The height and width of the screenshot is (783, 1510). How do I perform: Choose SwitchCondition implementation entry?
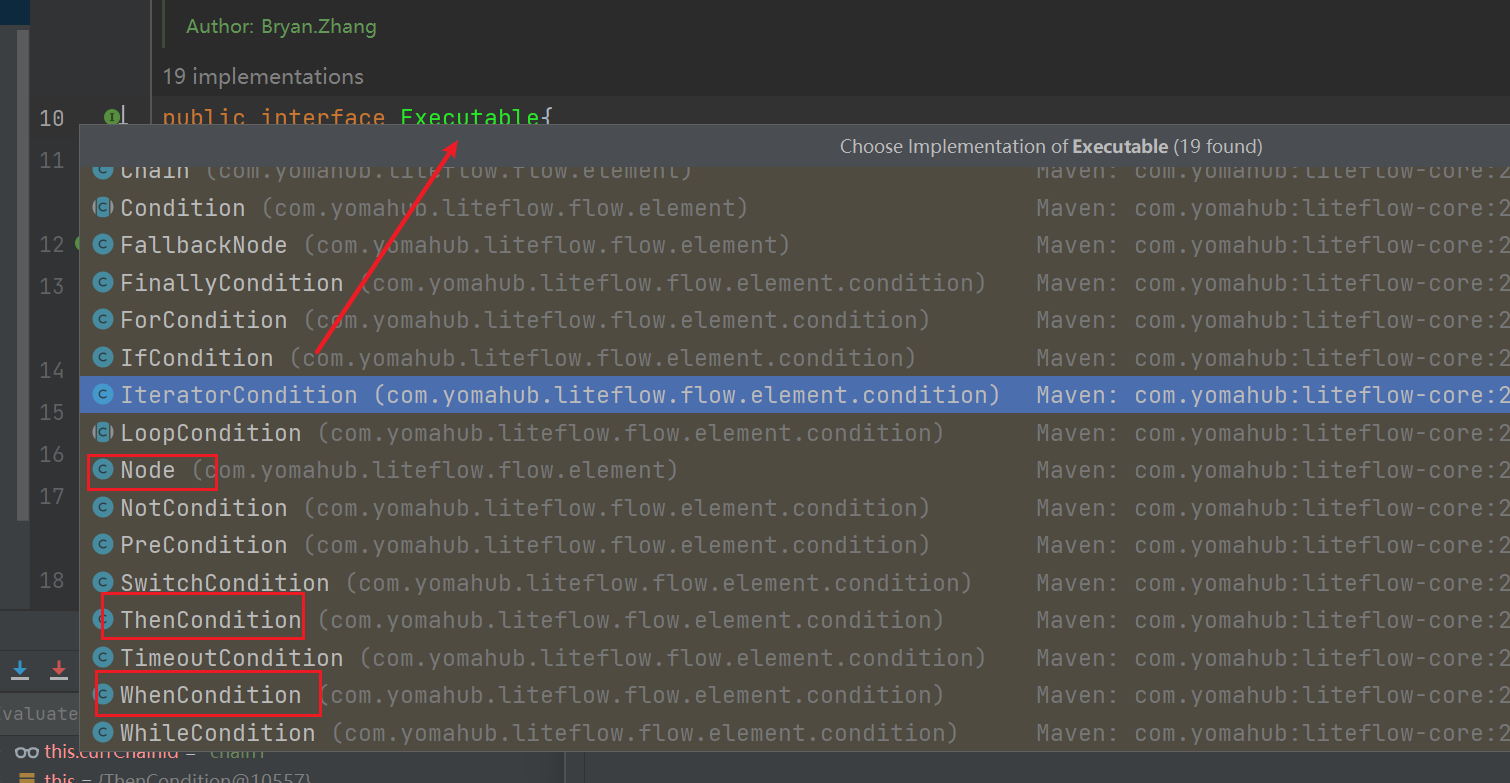222,582
